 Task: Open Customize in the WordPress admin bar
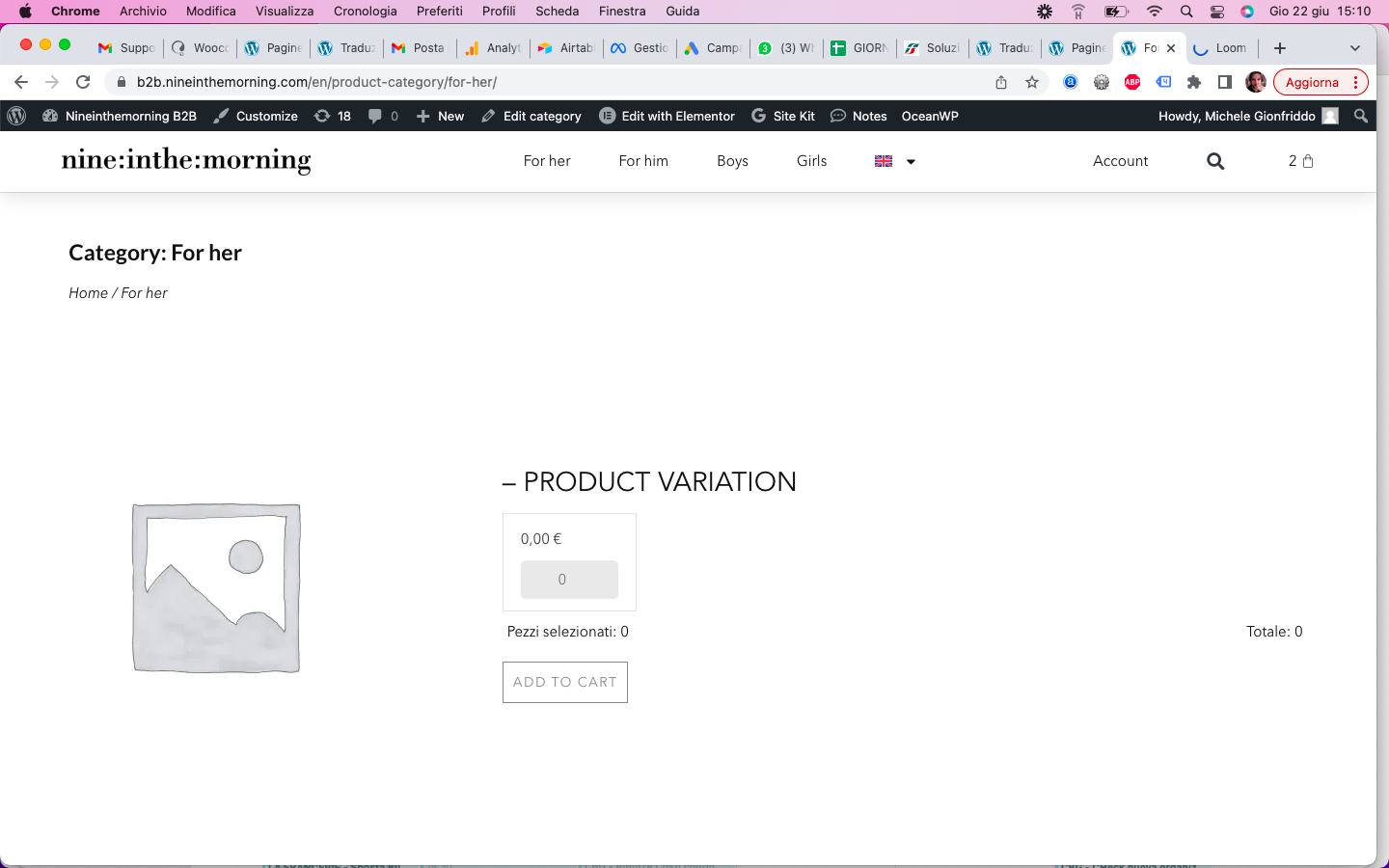click(x=256, y=116)
